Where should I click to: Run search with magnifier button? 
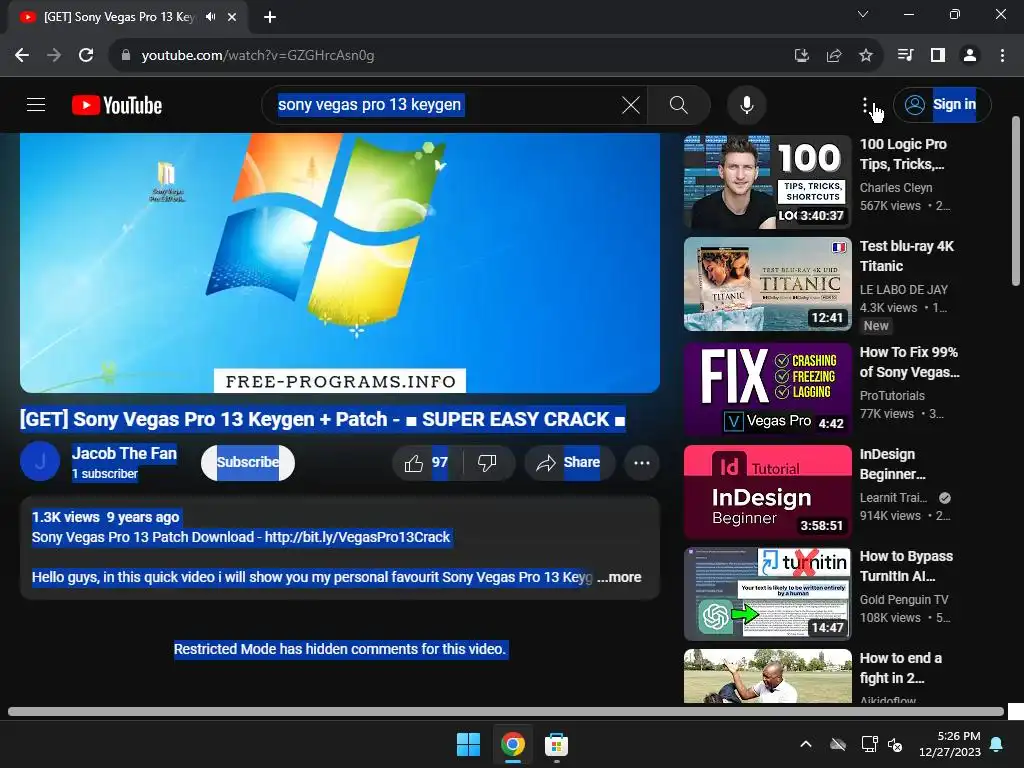(679, 105)
